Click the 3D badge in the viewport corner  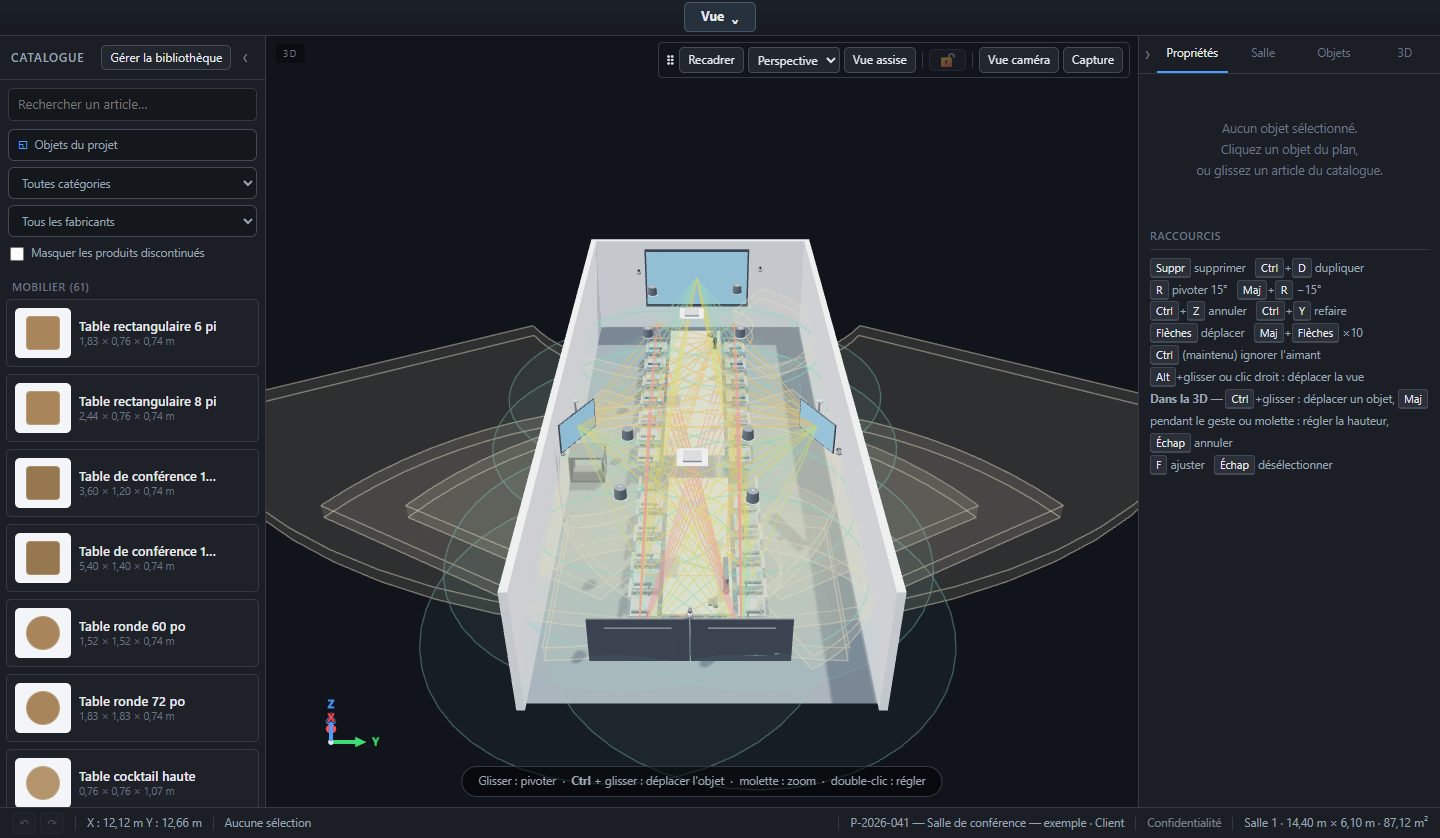point(290,54)
